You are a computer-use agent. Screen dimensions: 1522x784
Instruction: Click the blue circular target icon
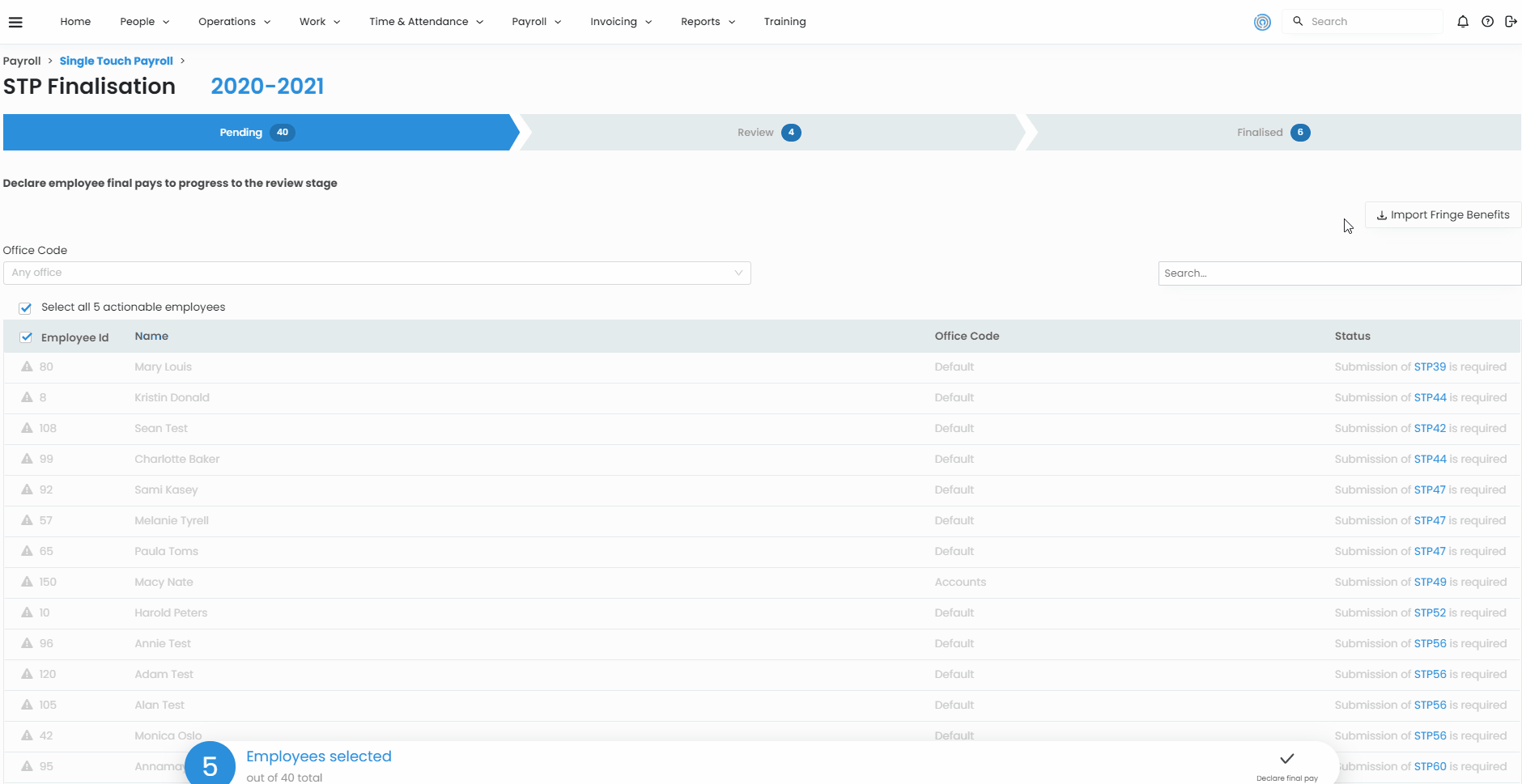click(x=1262, y=23)
